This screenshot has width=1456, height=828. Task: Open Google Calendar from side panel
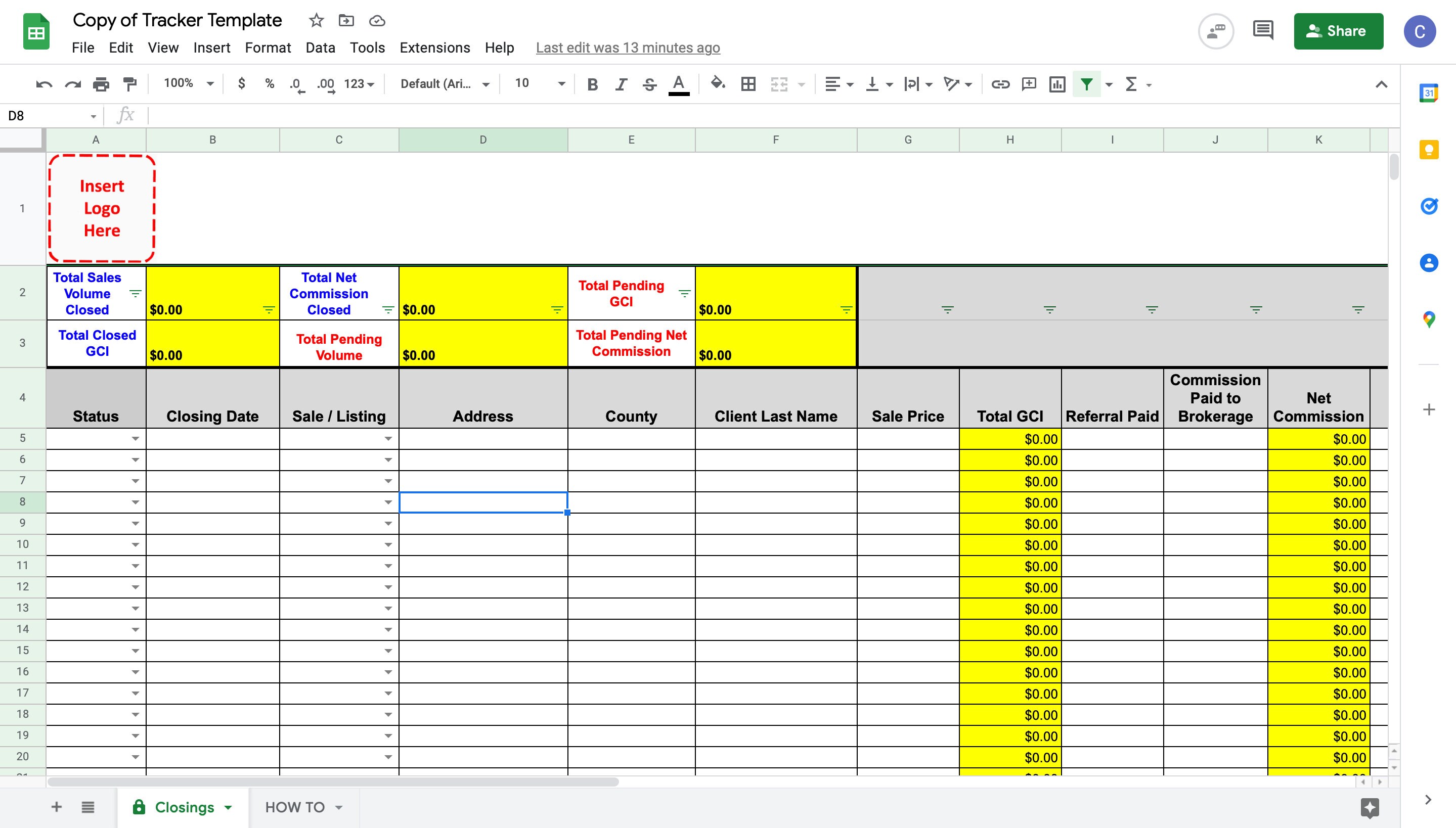click(1430, 92)
